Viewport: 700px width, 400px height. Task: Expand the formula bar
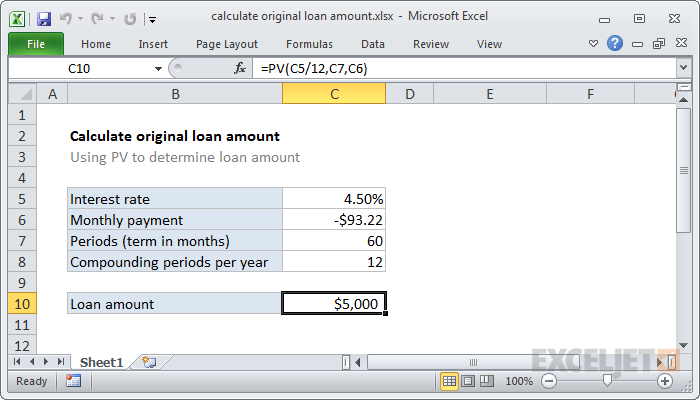[683, 68]
